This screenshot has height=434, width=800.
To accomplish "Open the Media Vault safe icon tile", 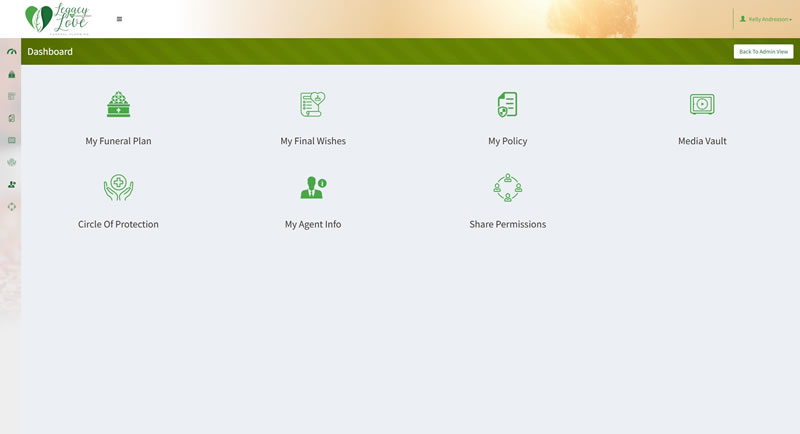I will pos(702,104).
